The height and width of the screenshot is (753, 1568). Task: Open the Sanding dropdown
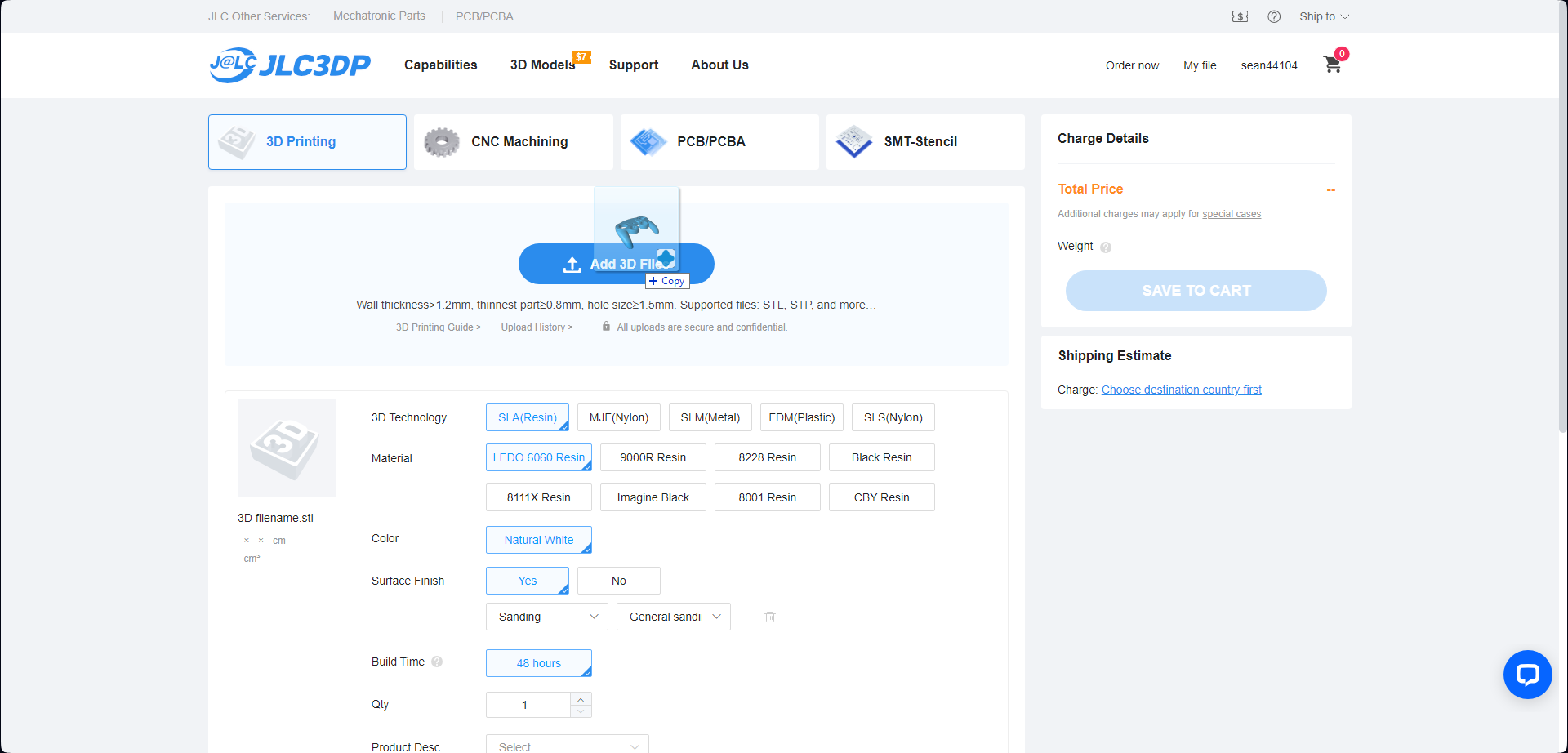(x=547, y=617)
